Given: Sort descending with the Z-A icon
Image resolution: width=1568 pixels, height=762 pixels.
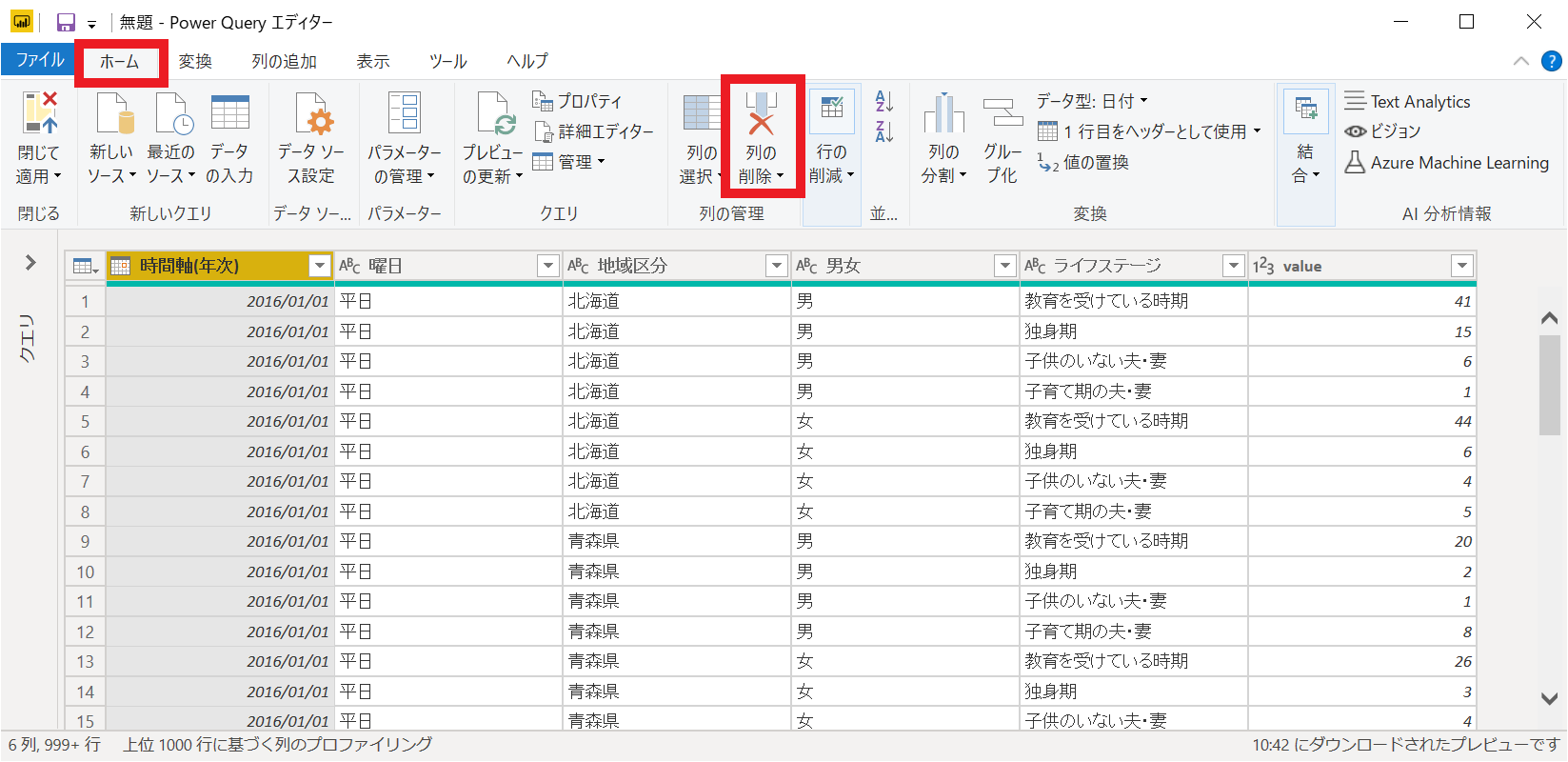Looking at the screenshot, I should coord(884,131).
